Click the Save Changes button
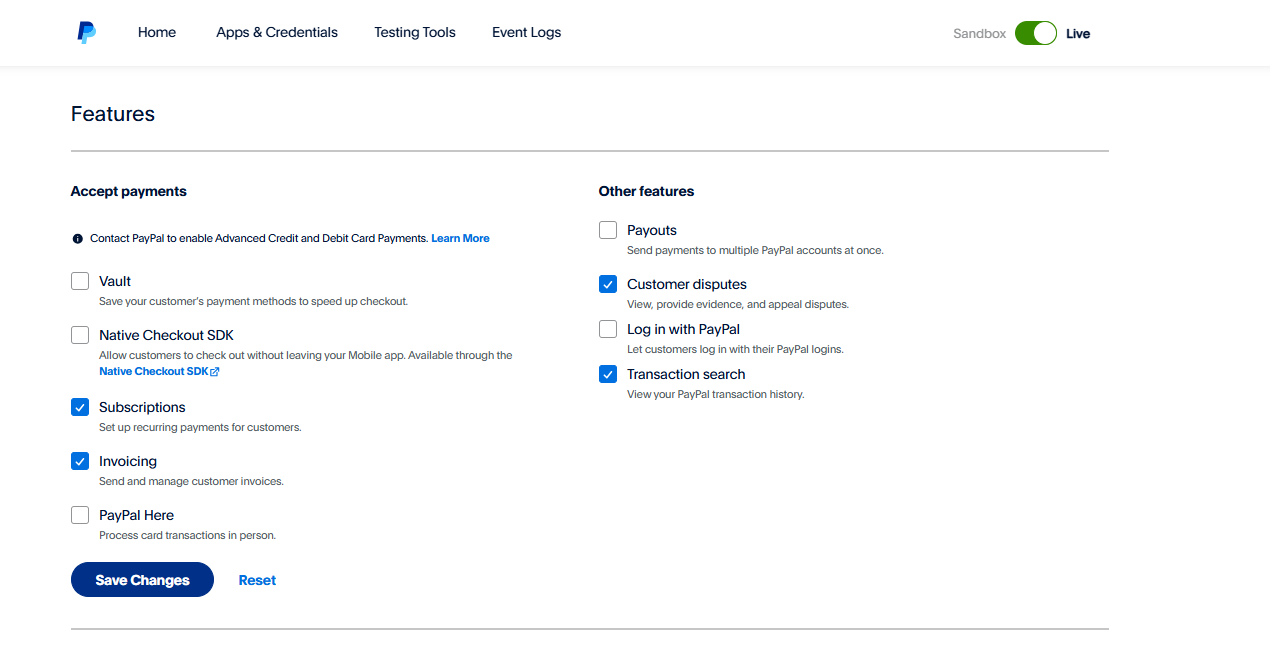1270x667 pixels. [142, 580]
